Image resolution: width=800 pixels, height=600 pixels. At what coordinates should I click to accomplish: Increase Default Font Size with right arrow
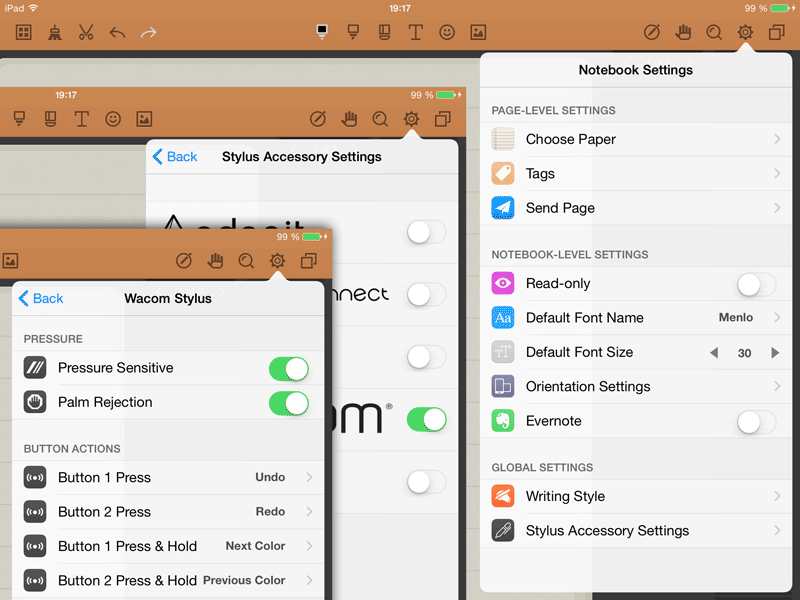click(x=775, y=353)
